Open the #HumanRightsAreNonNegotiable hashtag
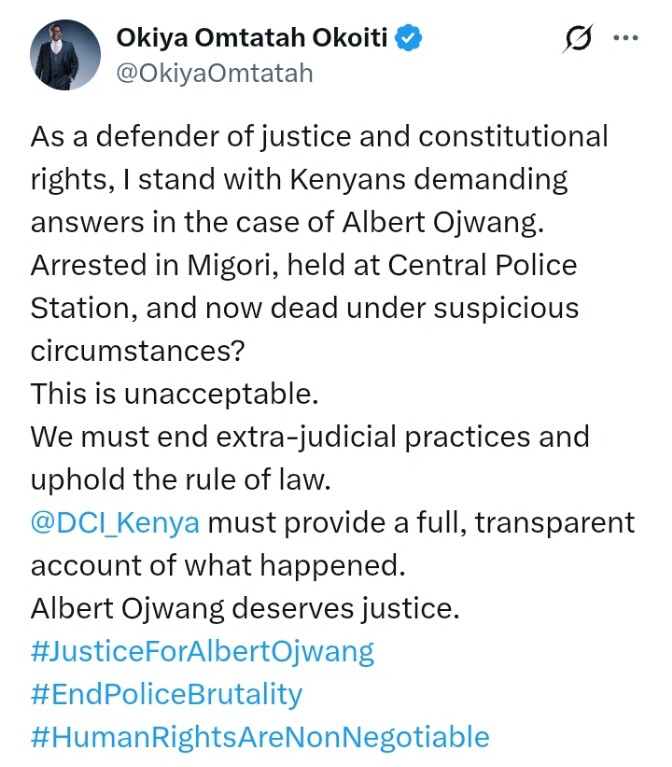This screenshot has width=672, height=767. click(x=260, y=737)
